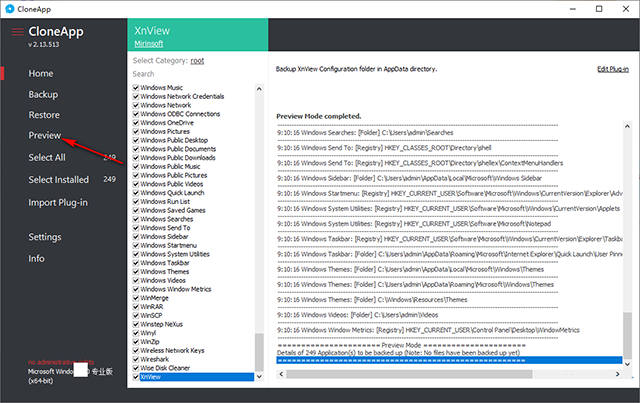Viewport: 640px width, 403px height.
Task: Go to Restore in the sidebar
Action: click(x=44, y=115)
